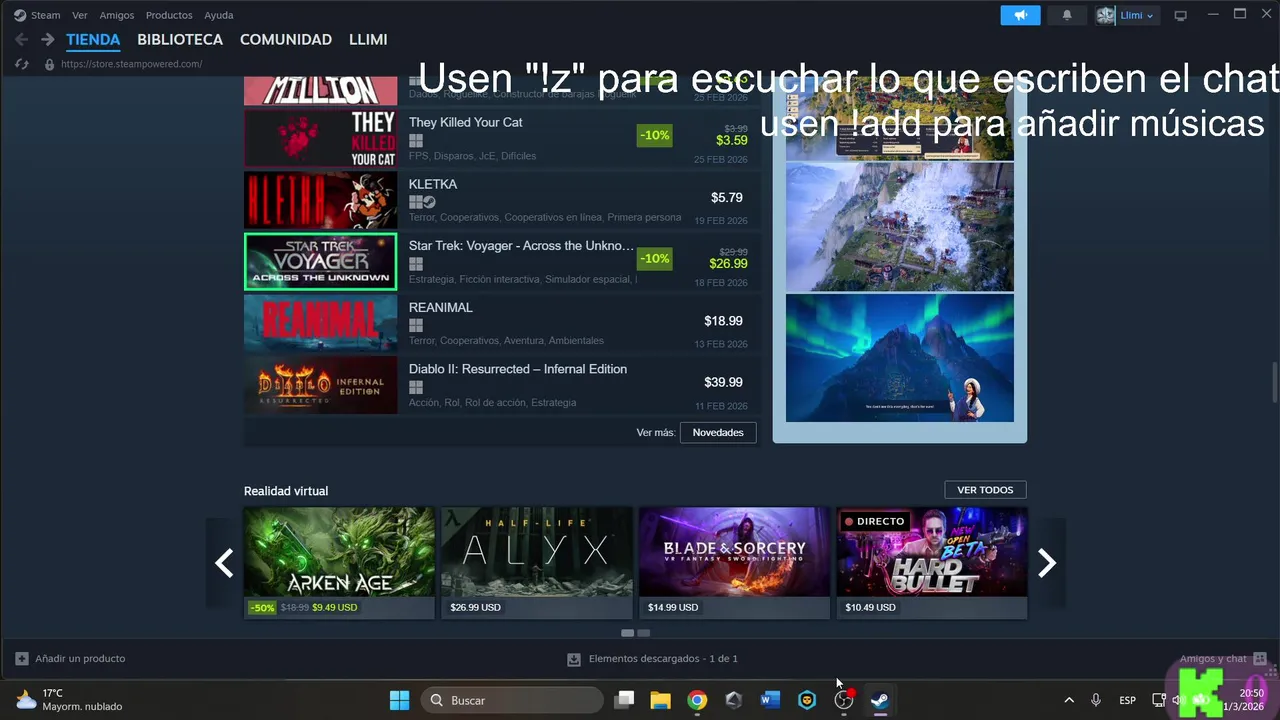Open the Blade & Sorcery card
Screen dimensions: 1280x720
coord(735,563)
